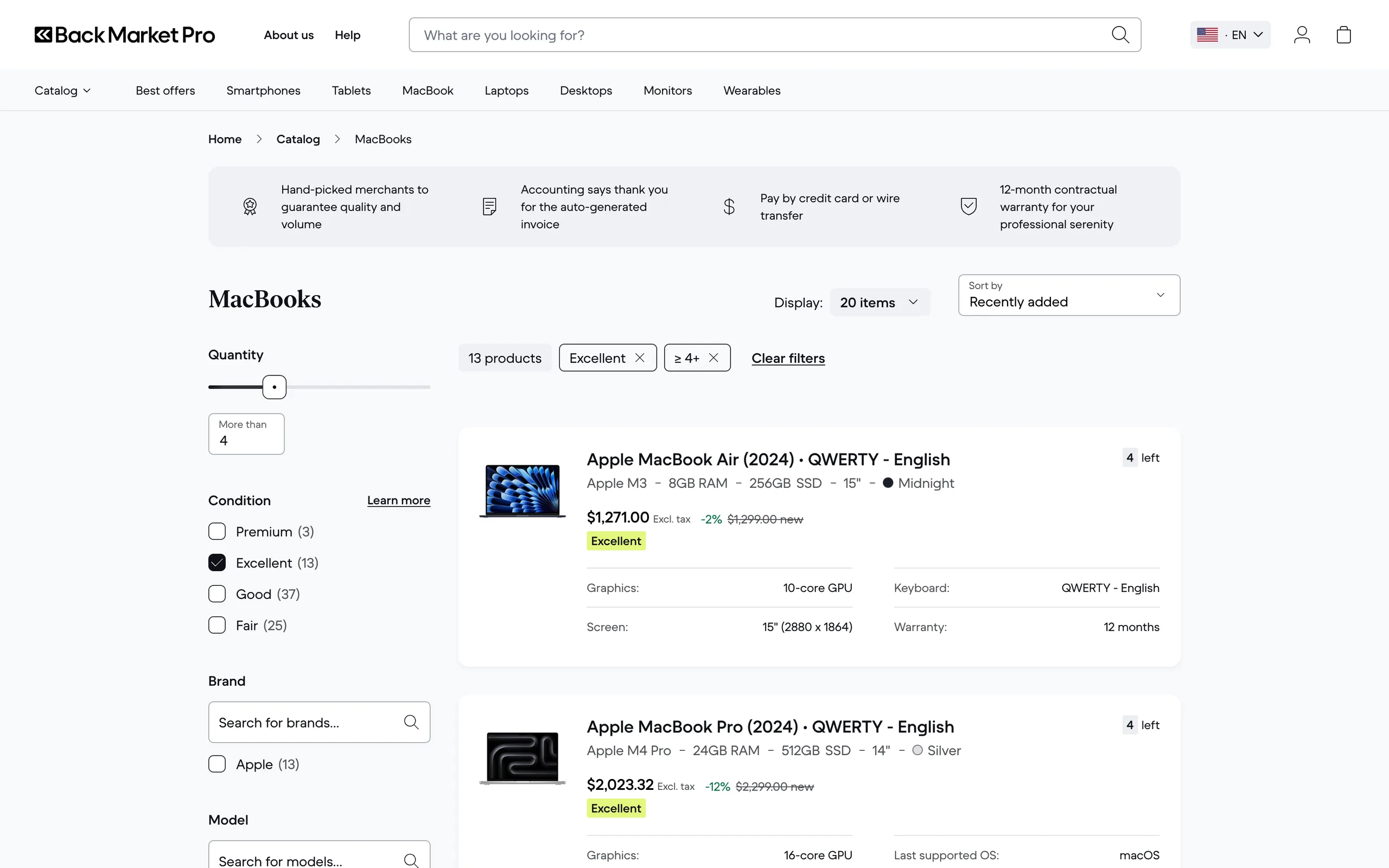Open the Display 20 items dropdown
This screenshot has width=1389, height=868.
coord(880,303)
